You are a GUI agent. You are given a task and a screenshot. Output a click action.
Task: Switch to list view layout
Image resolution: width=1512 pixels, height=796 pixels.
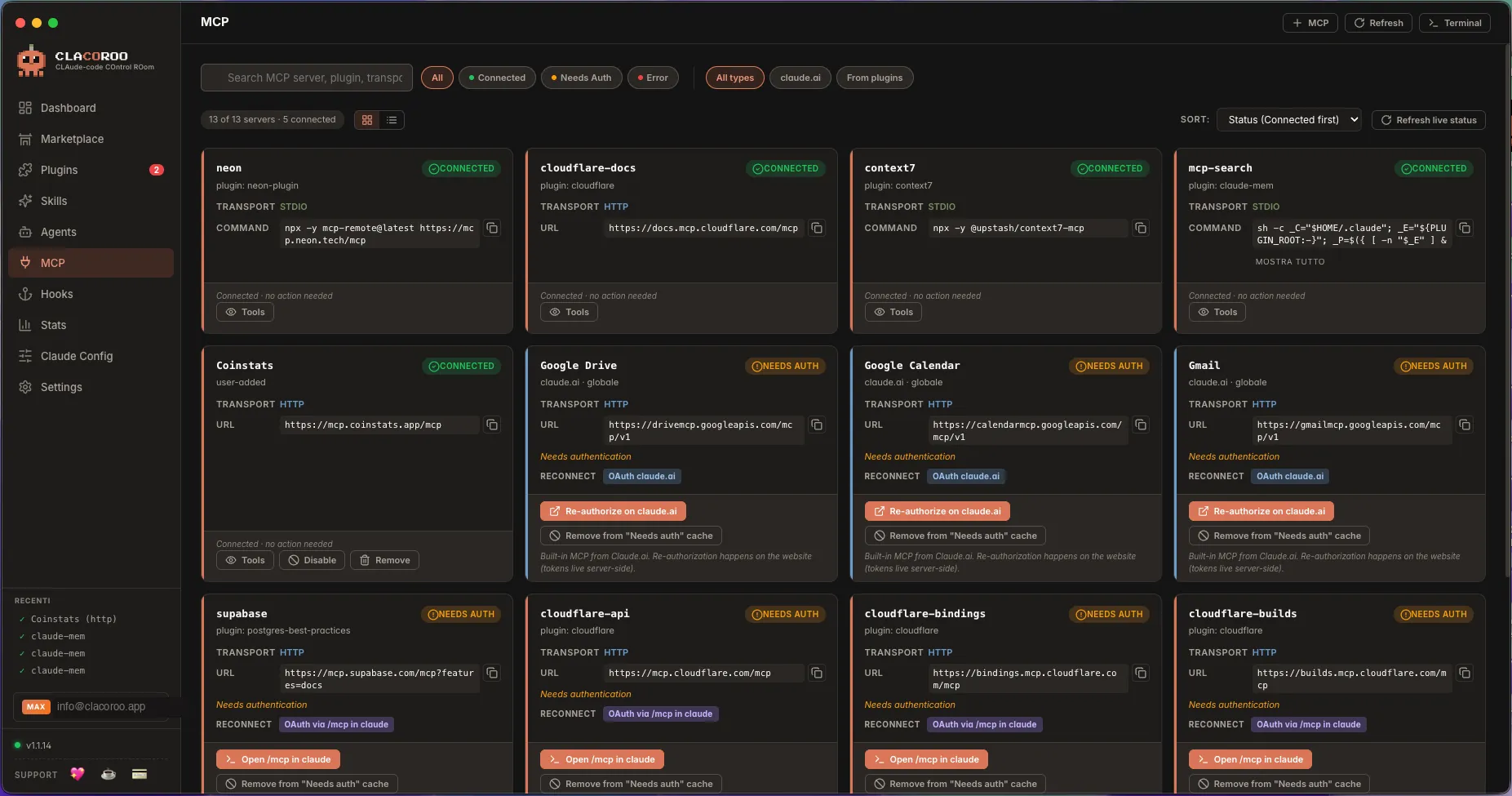[x=392, y=120]
